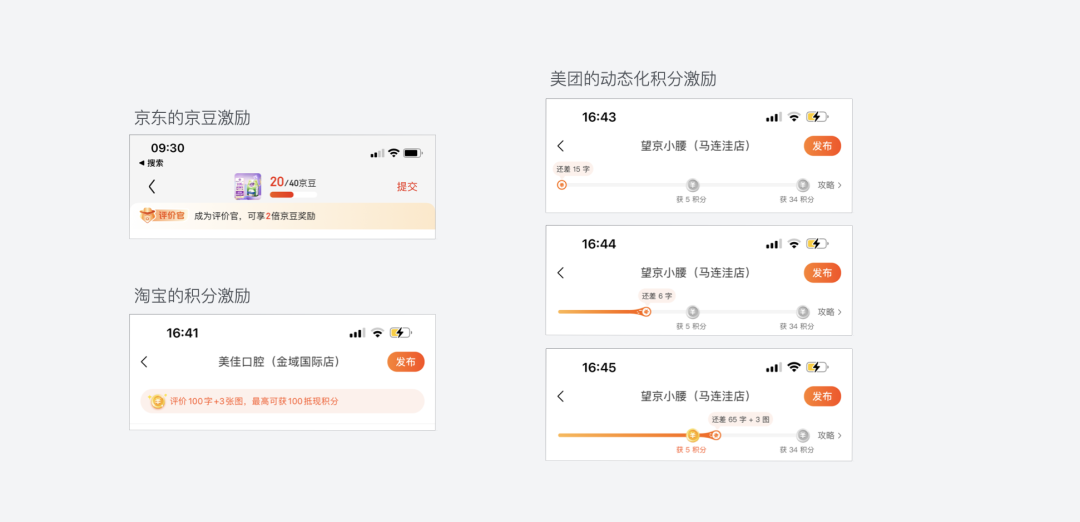Tap the back arrow in the 16:43 screen
Viewport: 1080px width, 522px height.
pos(561,146)
